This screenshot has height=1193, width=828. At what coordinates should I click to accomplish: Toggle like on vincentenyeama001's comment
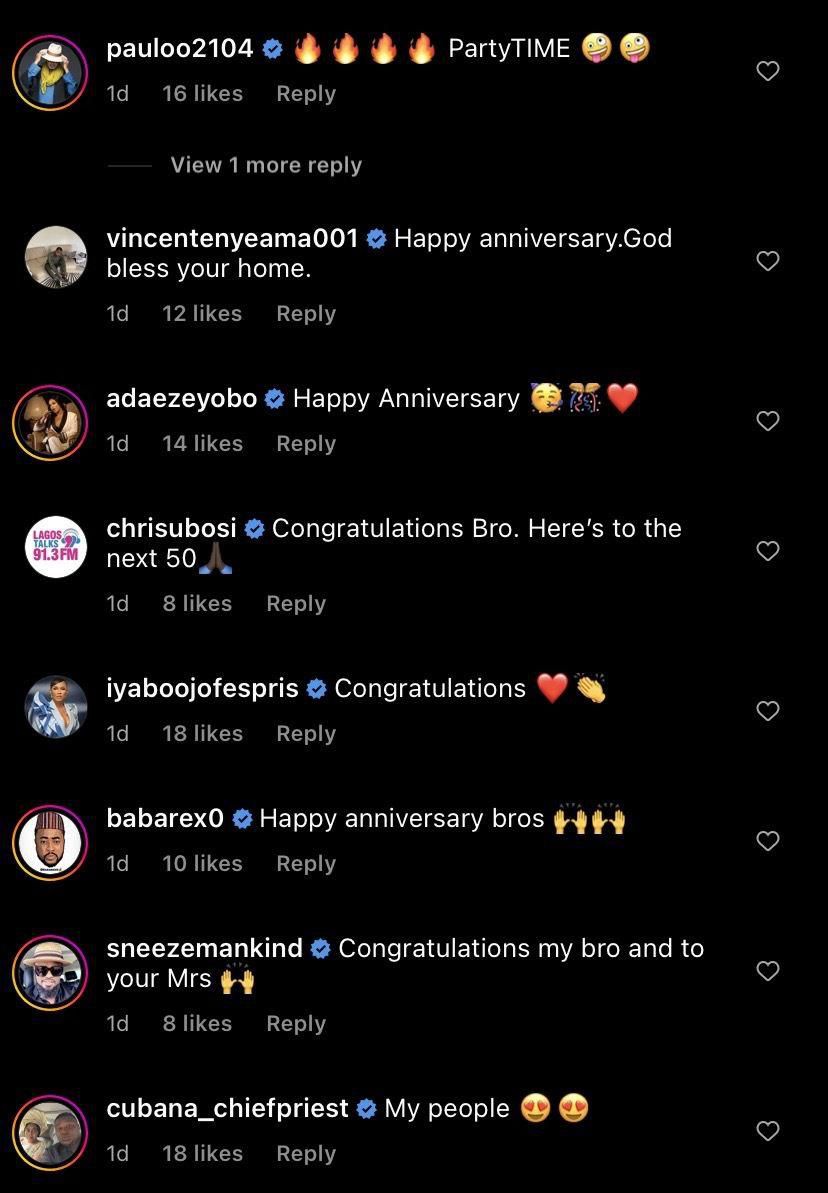768,261
